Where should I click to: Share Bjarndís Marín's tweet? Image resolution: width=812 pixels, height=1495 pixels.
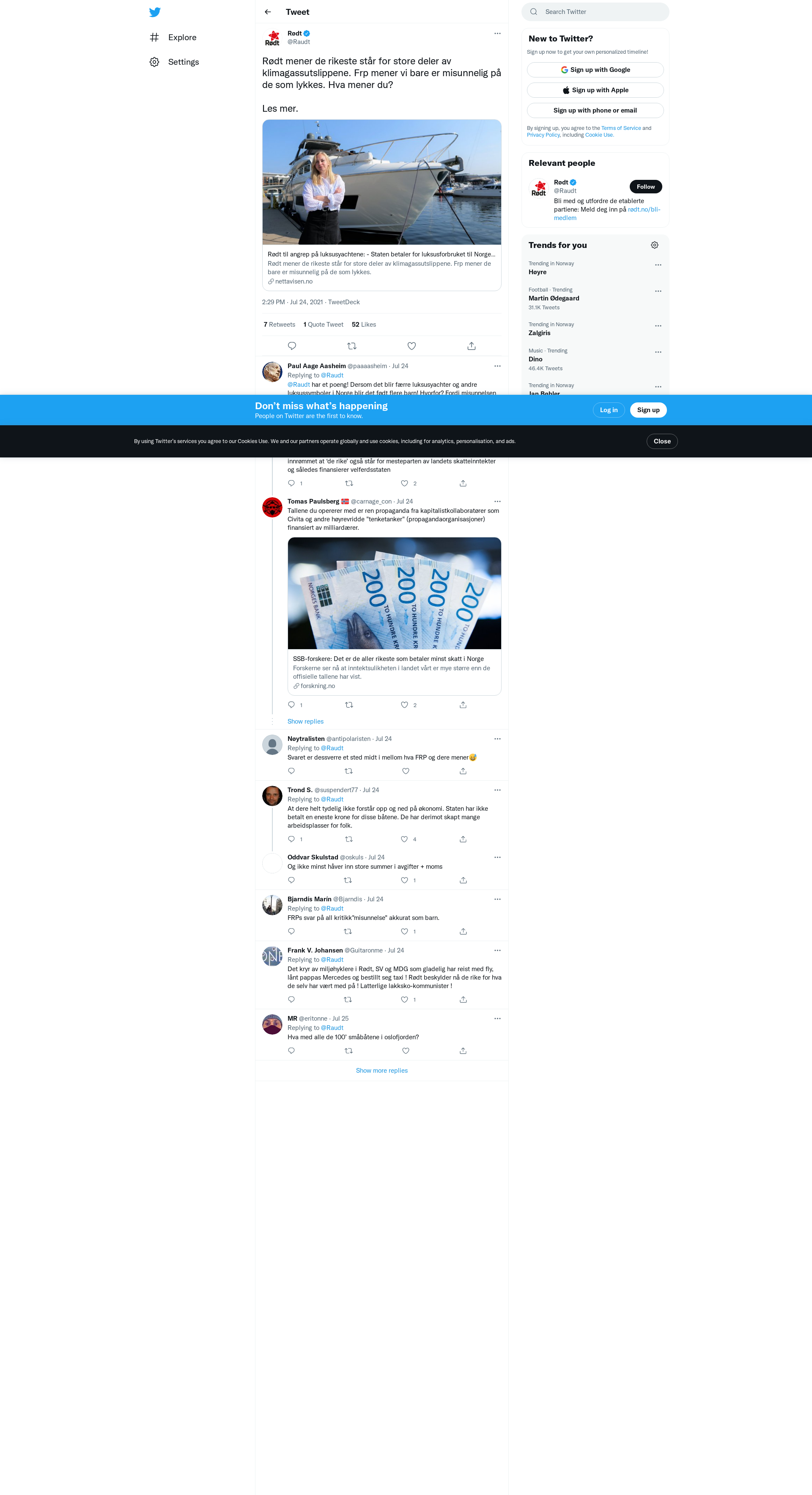tap(463, 931)
